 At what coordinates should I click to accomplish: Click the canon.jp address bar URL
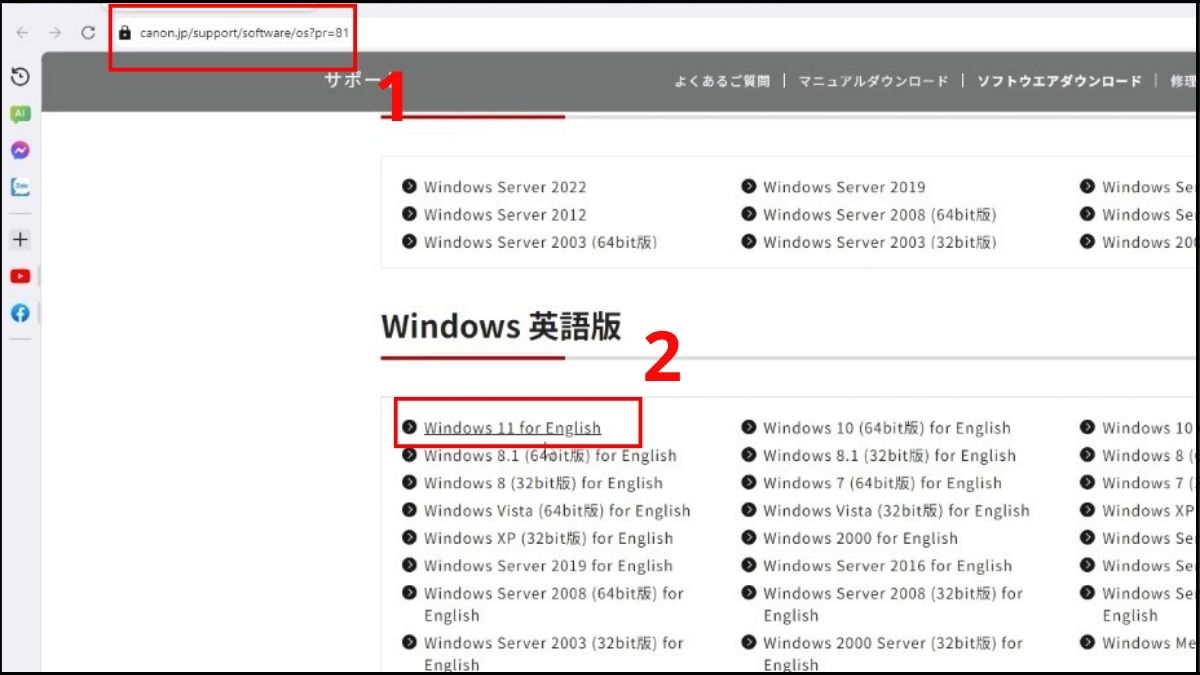coord(244,32)
